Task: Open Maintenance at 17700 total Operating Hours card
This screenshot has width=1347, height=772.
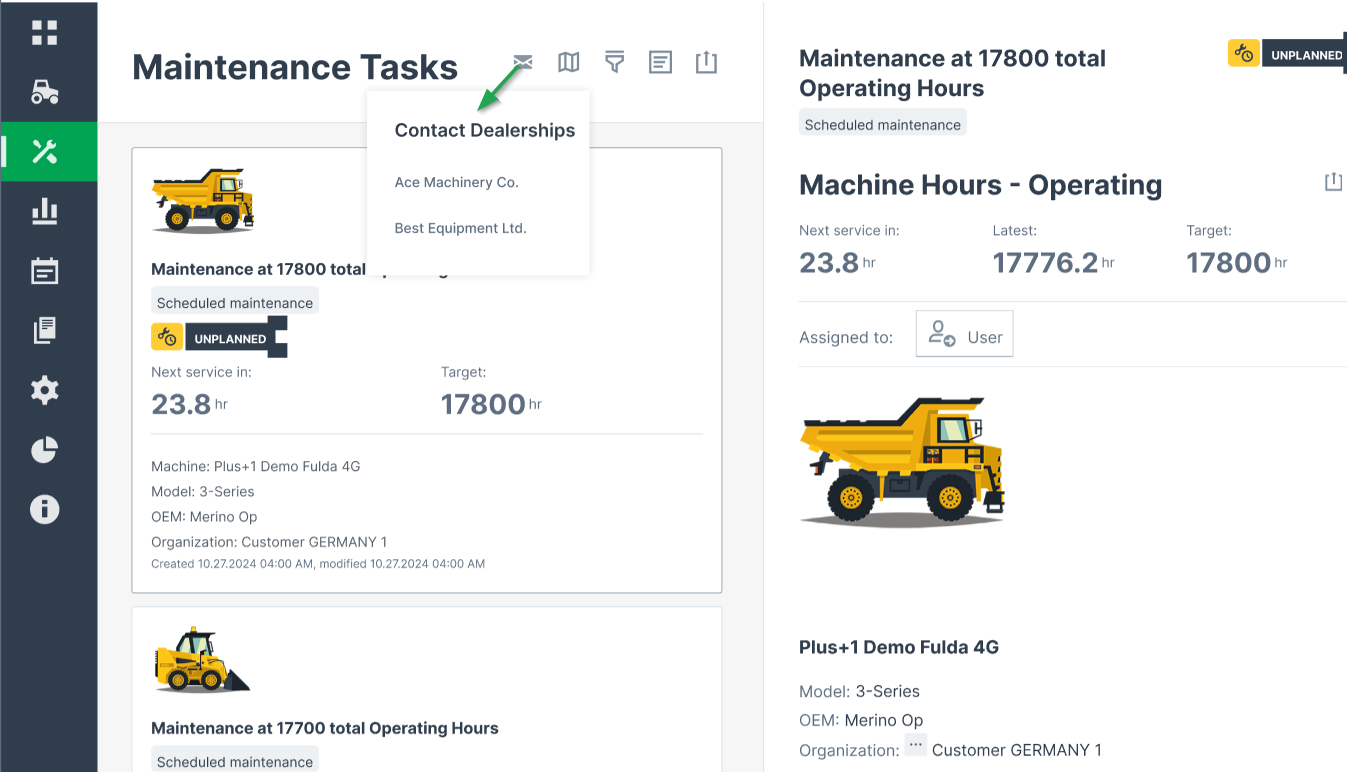Action: [x=325, y=728]
